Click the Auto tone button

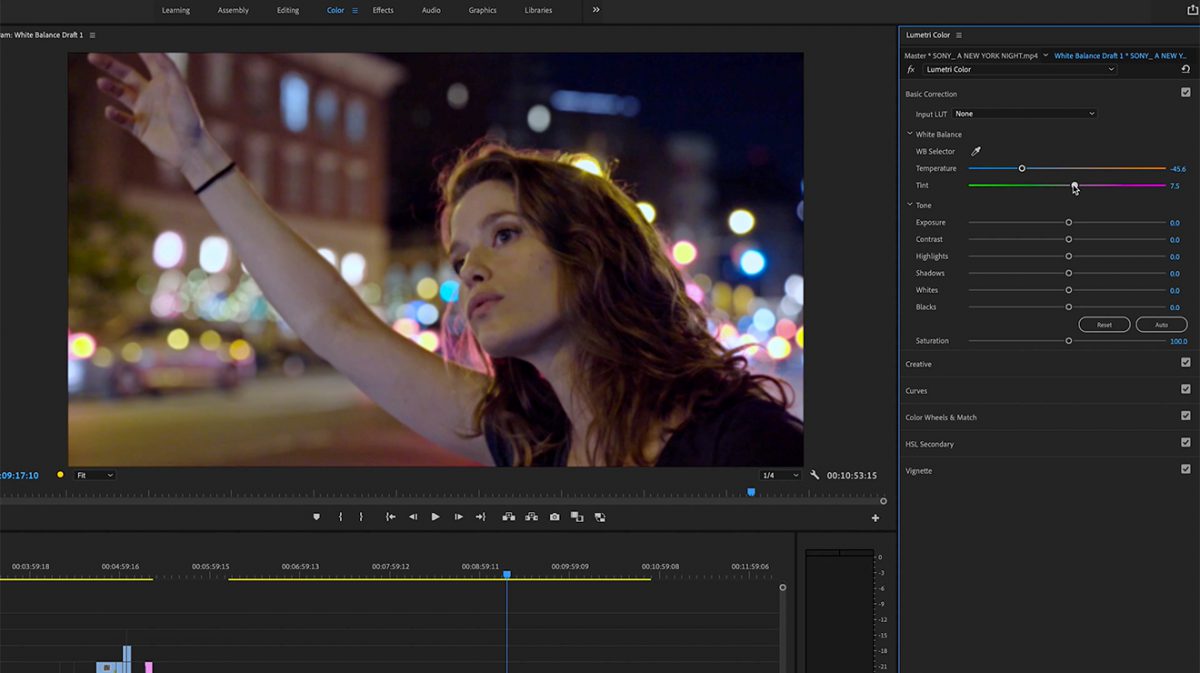tap(1160, 324)
